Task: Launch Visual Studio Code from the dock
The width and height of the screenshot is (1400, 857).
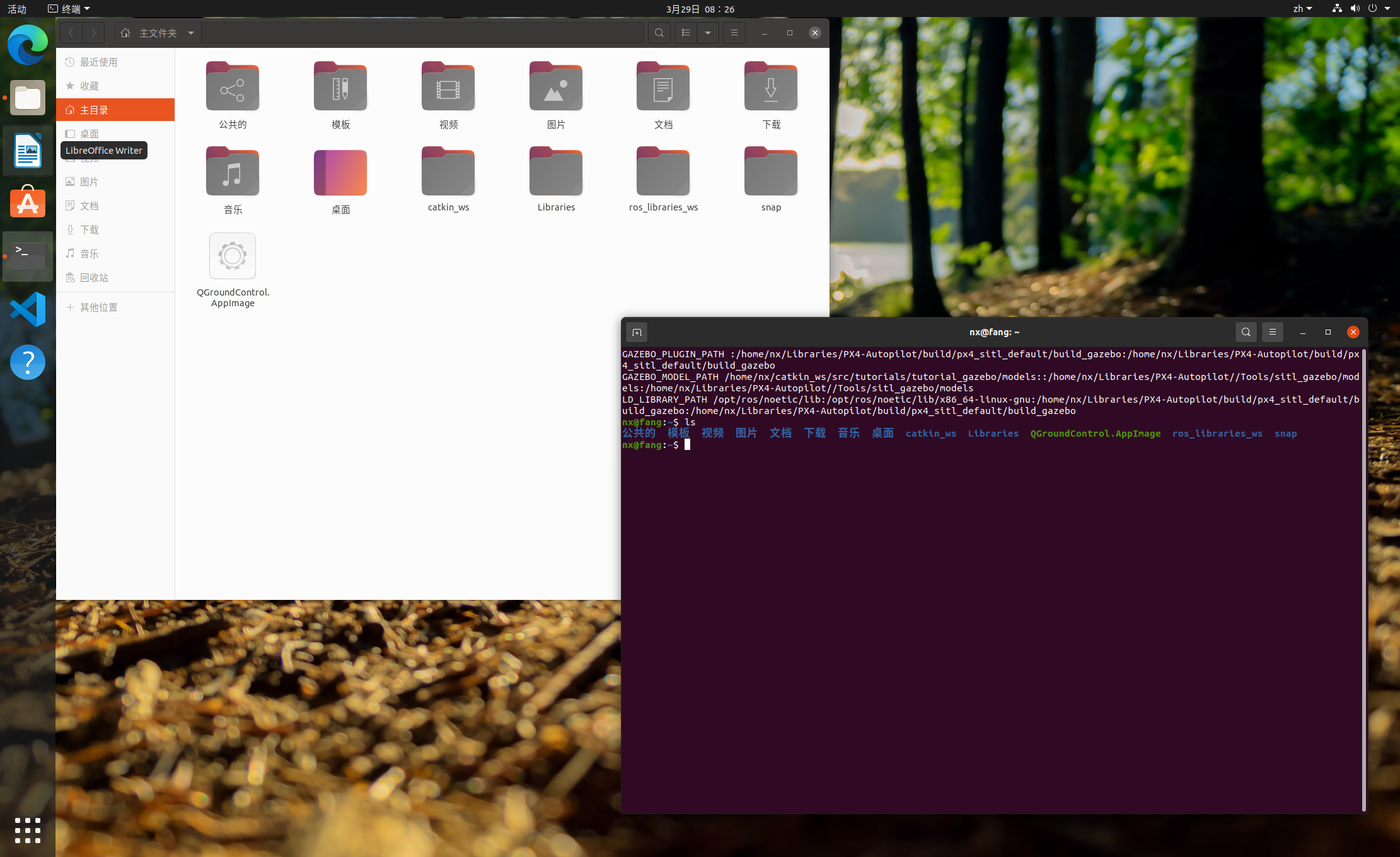Action: coord(28,309)
